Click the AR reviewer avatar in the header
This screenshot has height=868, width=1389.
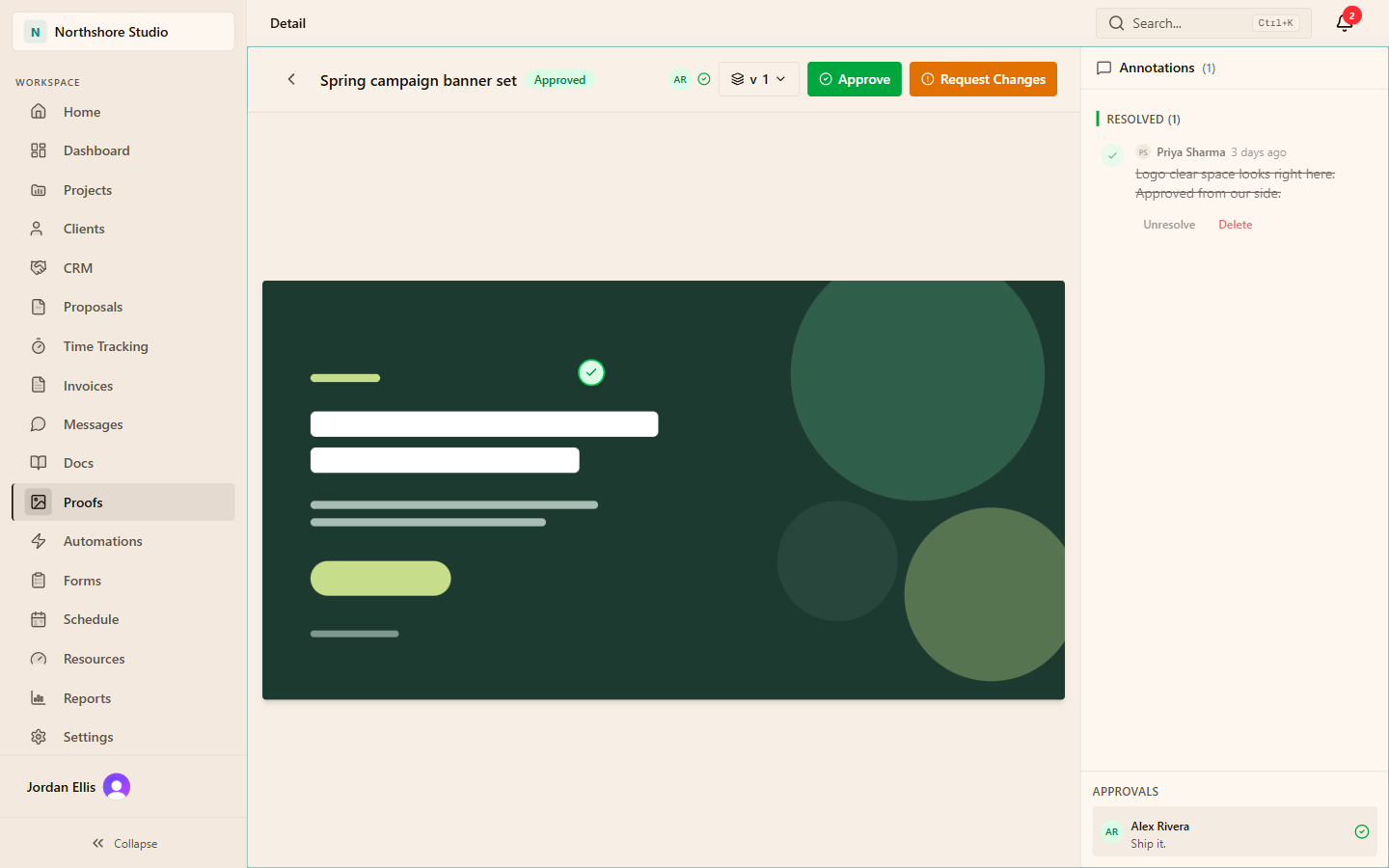pyautogui.click(x=680, y=79)
